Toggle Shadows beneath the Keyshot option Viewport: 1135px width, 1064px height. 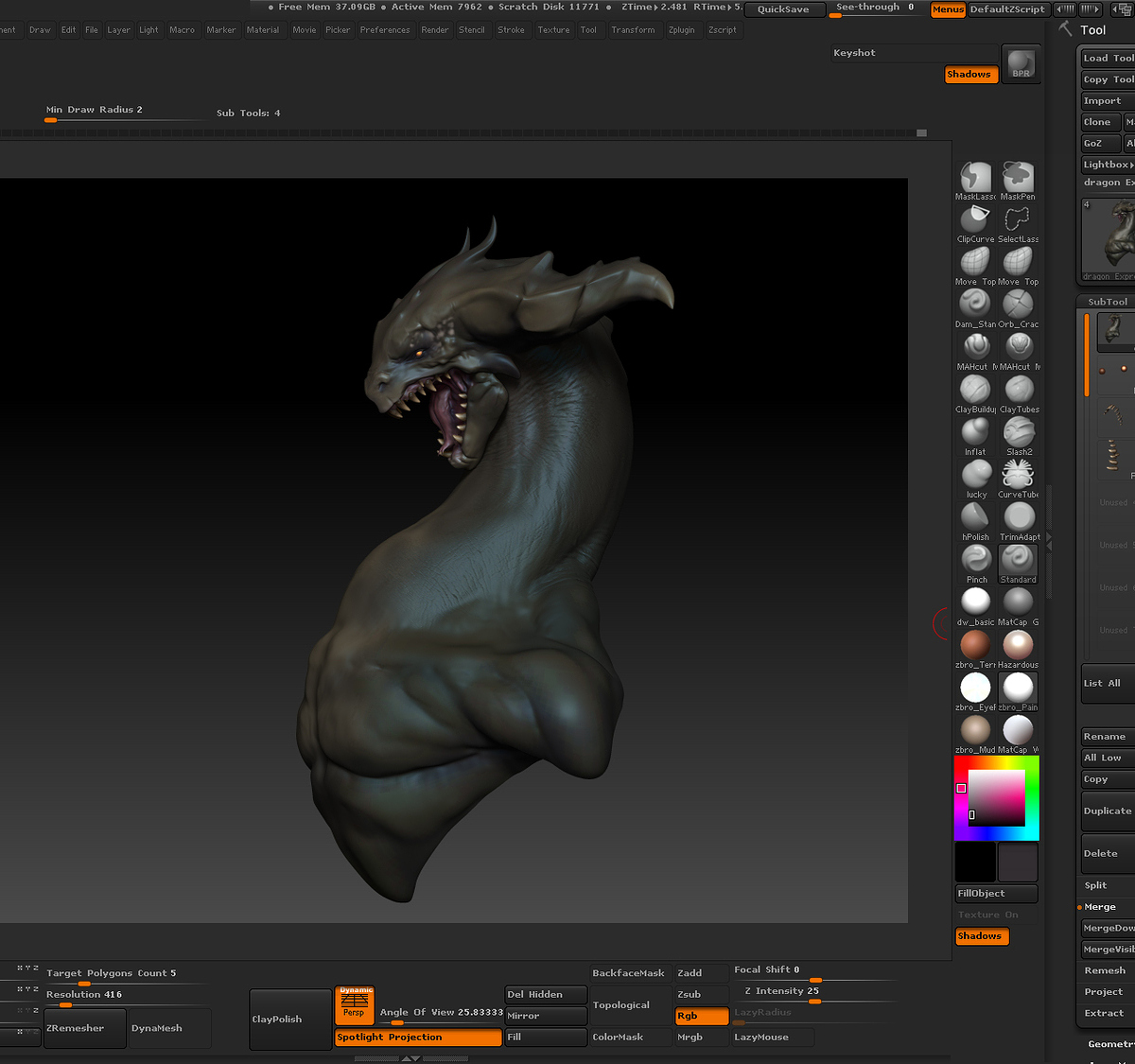(x=971, y=75)
